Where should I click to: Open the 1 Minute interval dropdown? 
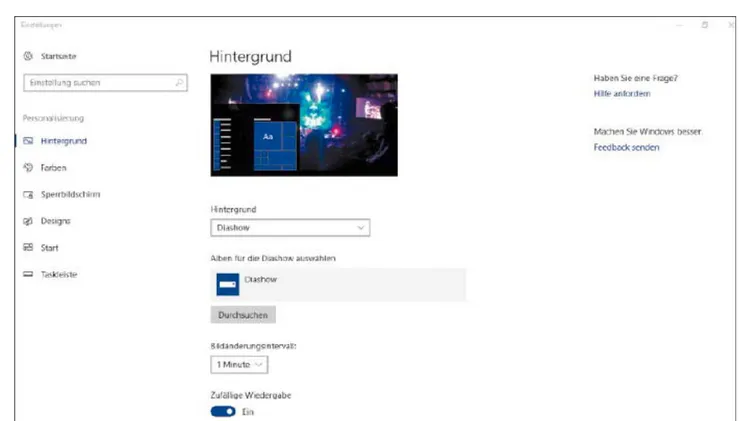pyautogui.click(x=239, y=365)
